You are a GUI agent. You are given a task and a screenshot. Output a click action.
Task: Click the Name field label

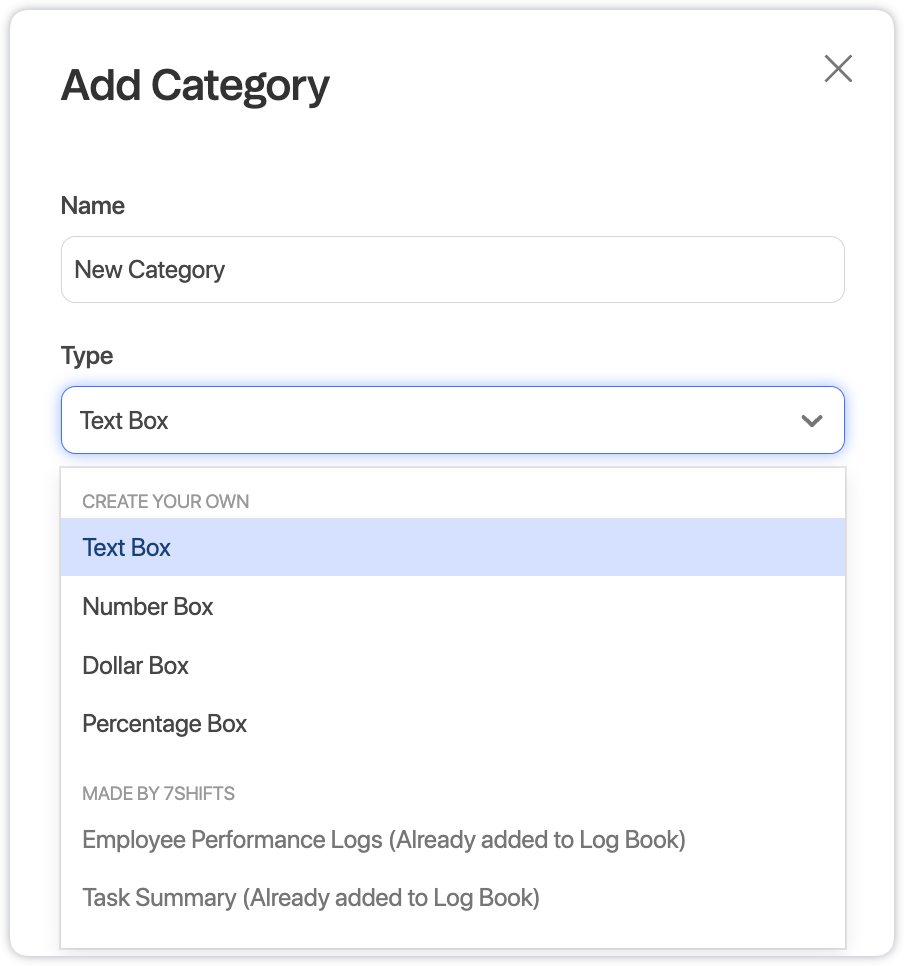click(x=92, y=206)
